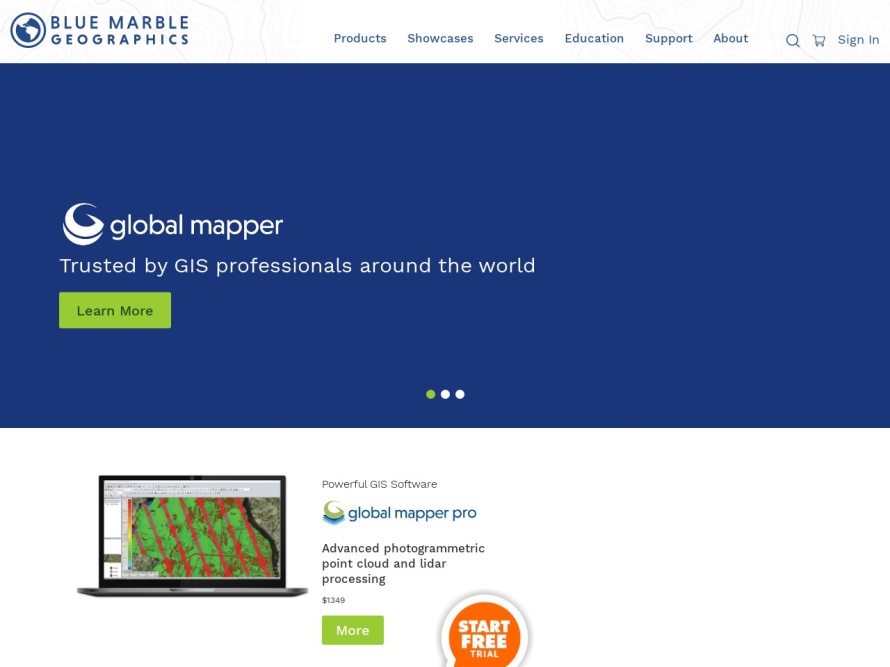
Task: Select the second carousel slide dot
Action: (x=446, y=394)
